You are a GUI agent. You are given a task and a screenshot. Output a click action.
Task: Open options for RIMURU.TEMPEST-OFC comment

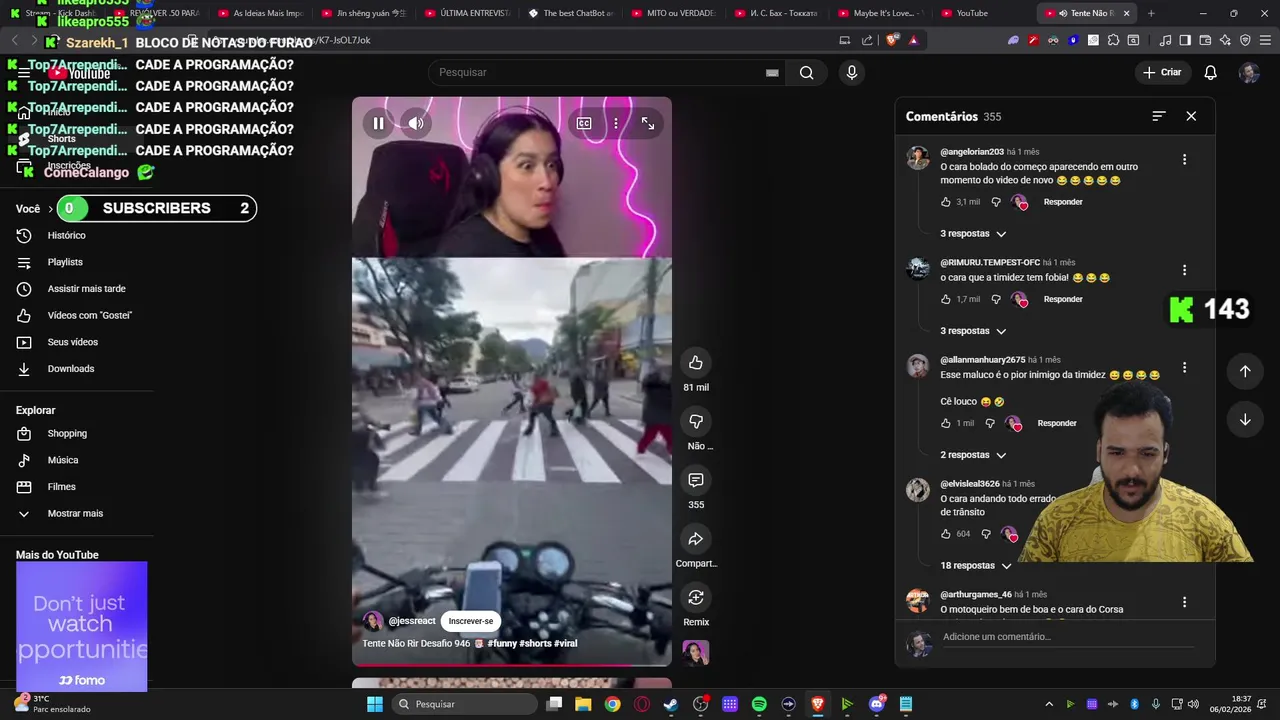coord(1184,270)
